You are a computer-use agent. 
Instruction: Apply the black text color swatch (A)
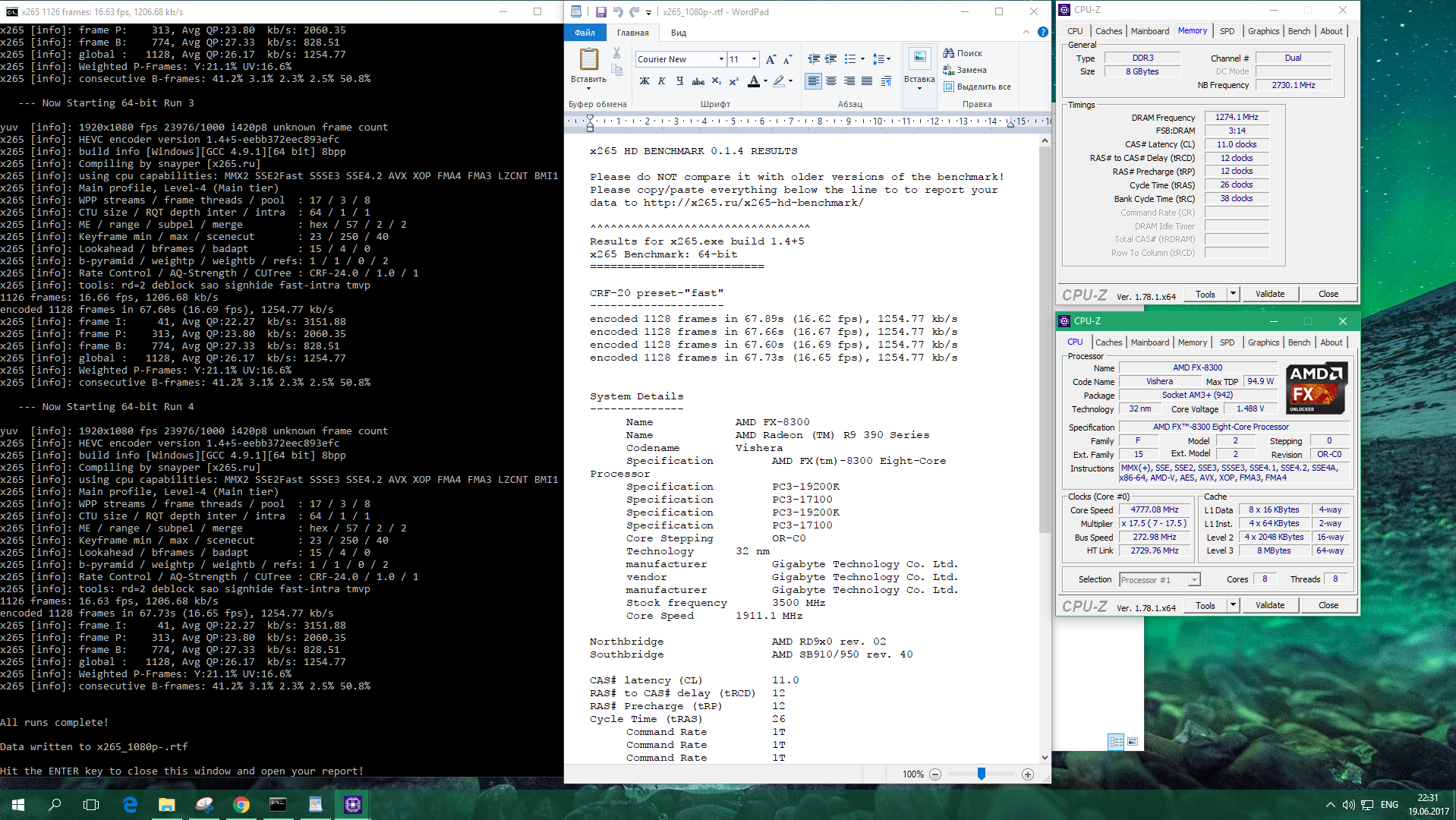(754, 81)
